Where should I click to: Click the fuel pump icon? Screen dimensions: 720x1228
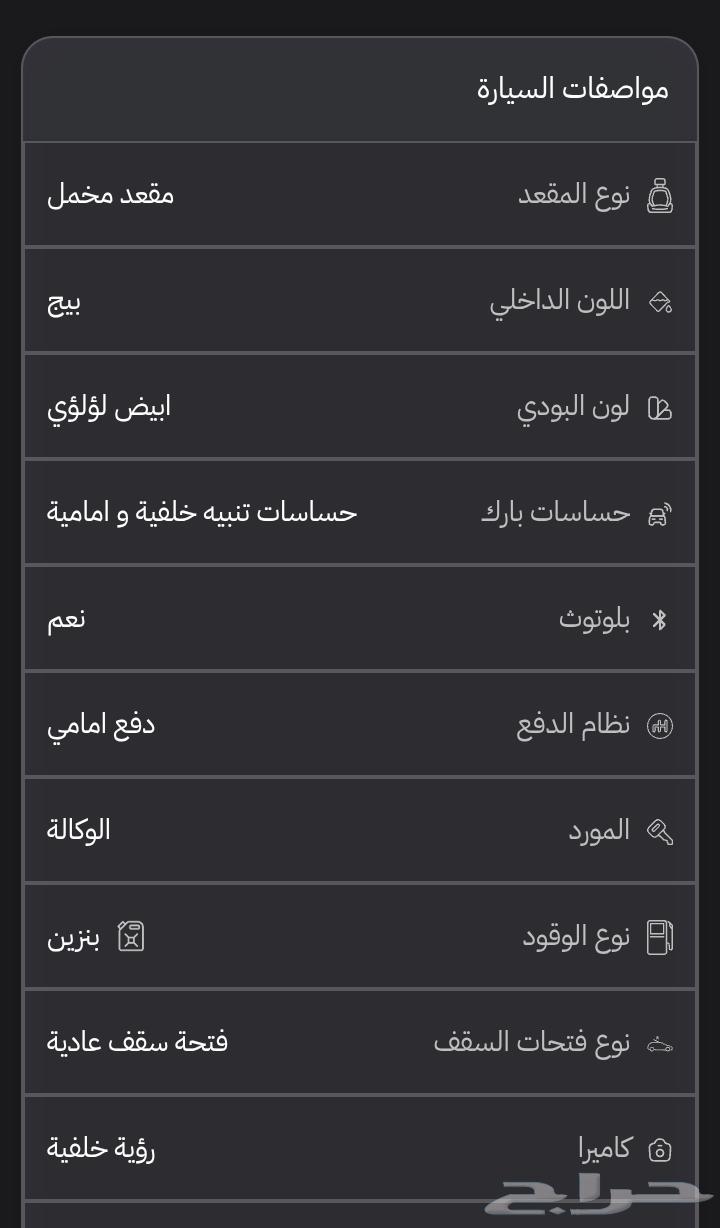(659, 937)
